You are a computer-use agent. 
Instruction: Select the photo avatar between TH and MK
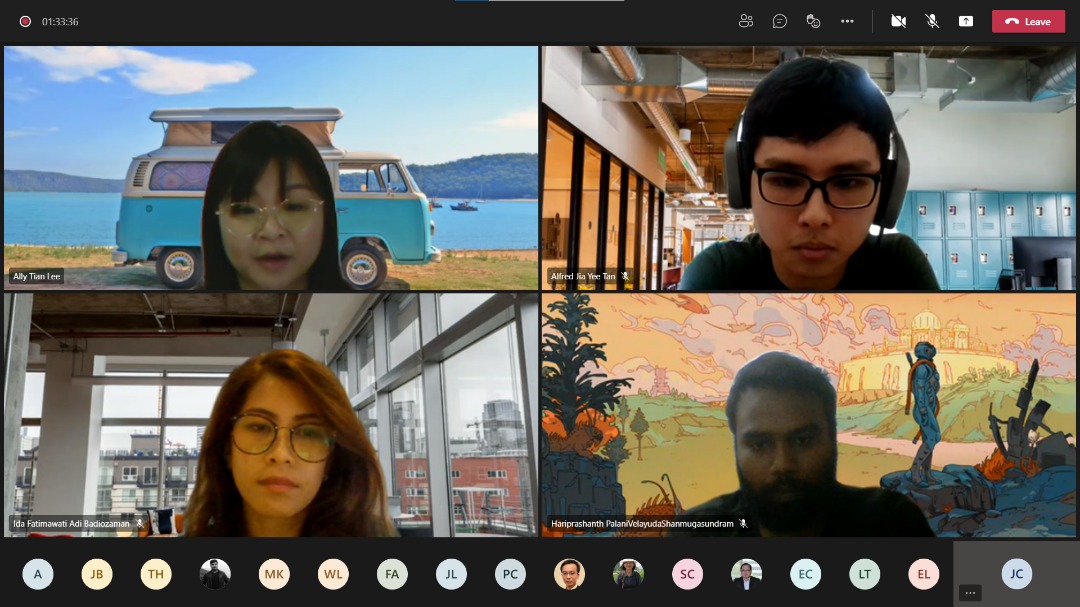click(215, 574)
